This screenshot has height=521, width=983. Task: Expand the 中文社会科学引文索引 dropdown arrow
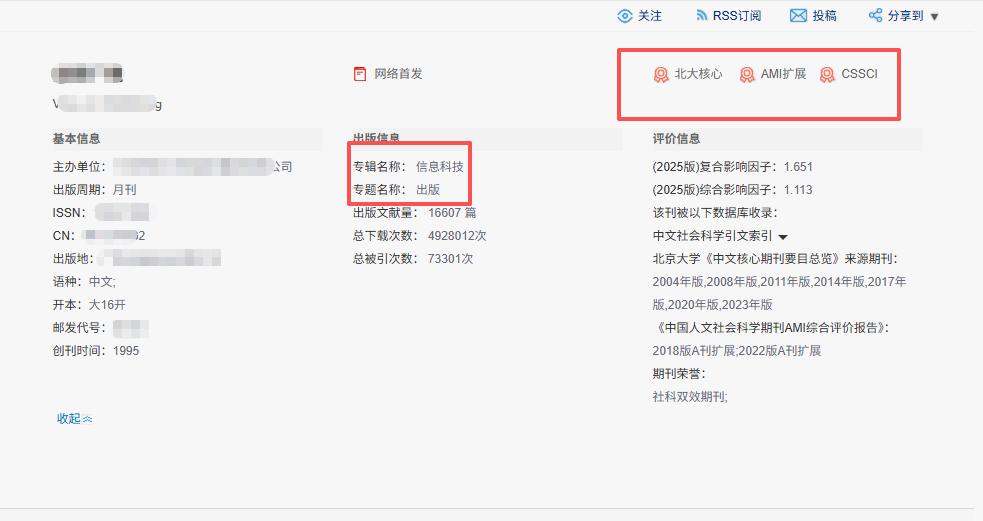(x=783, y=237)
